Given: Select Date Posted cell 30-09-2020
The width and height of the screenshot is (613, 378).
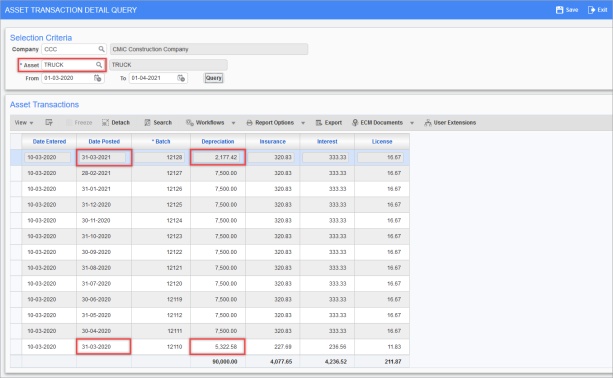Looking at the screenshot, I should click(x=104, y=252).
